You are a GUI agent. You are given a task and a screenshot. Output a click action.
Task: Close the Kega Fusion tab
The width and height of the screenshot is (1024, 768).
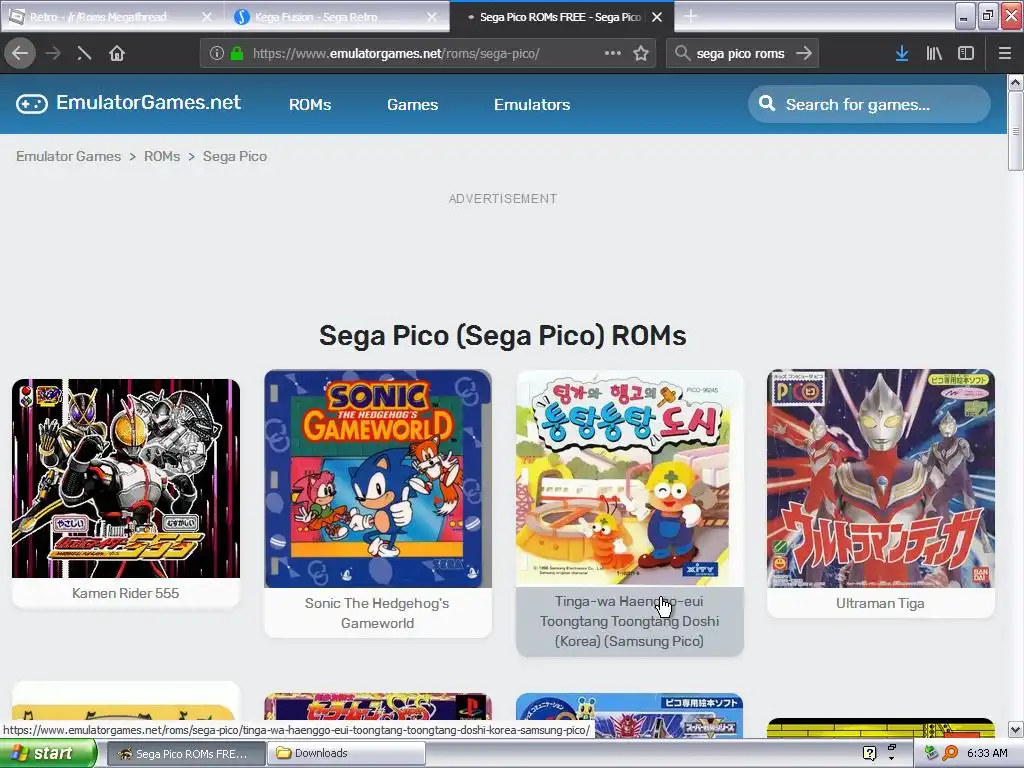(x=432, y=17)
